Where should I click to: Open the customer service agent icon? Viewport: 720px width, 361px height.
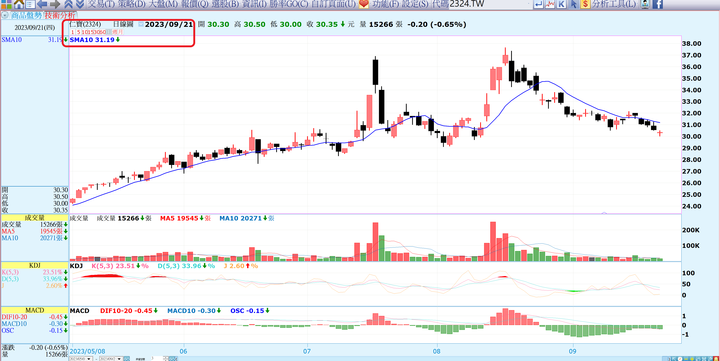point(645,4)
